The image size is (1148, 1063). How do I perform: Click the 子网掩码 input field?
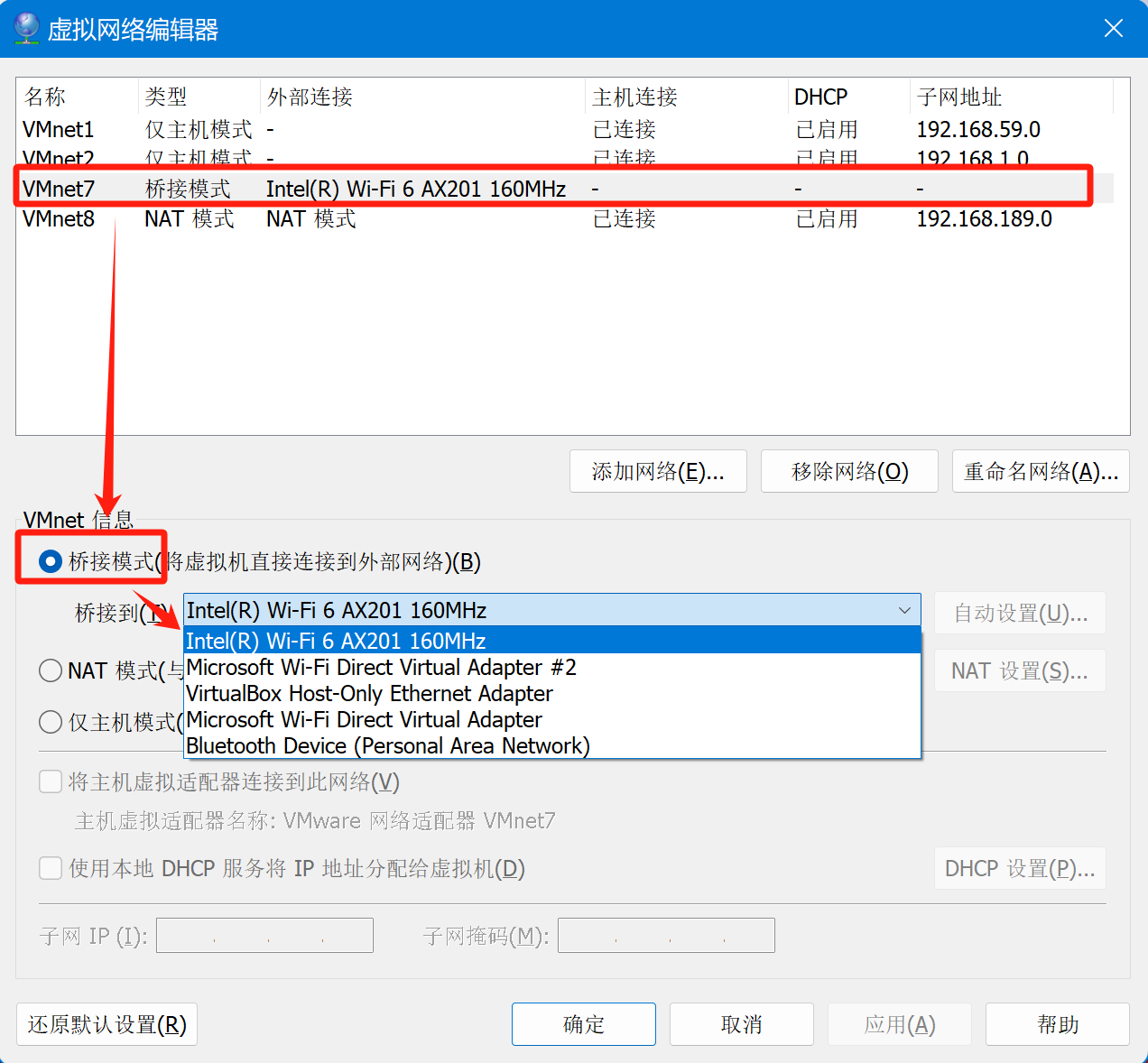[666, 936]
